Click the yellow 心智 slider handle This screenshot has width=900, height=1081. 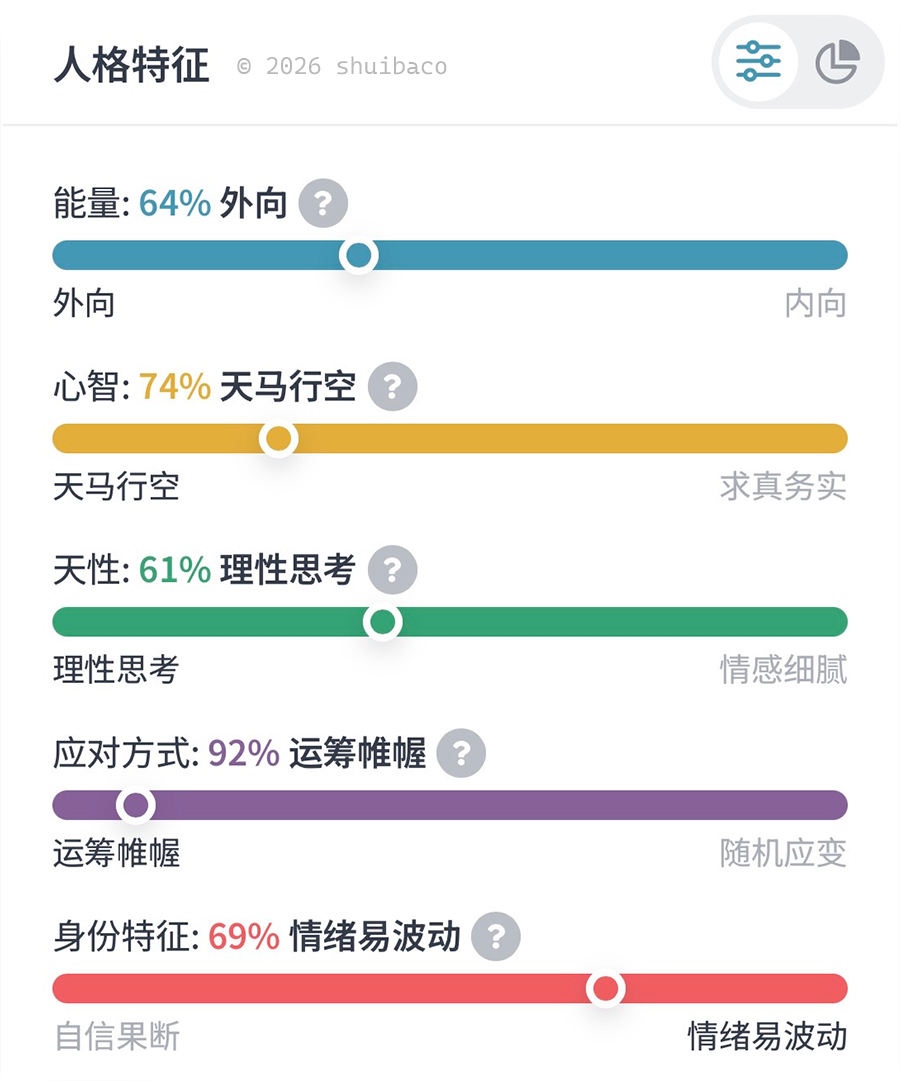tap(279, 438)
